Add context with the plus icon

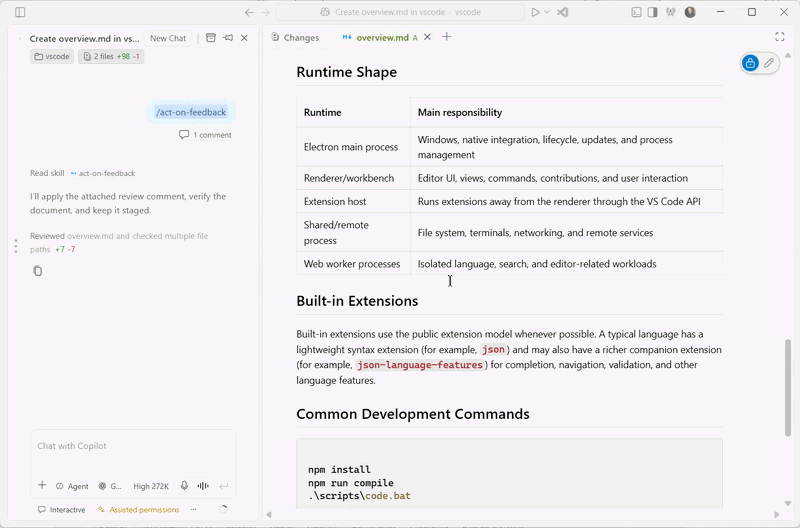[42, 486]
